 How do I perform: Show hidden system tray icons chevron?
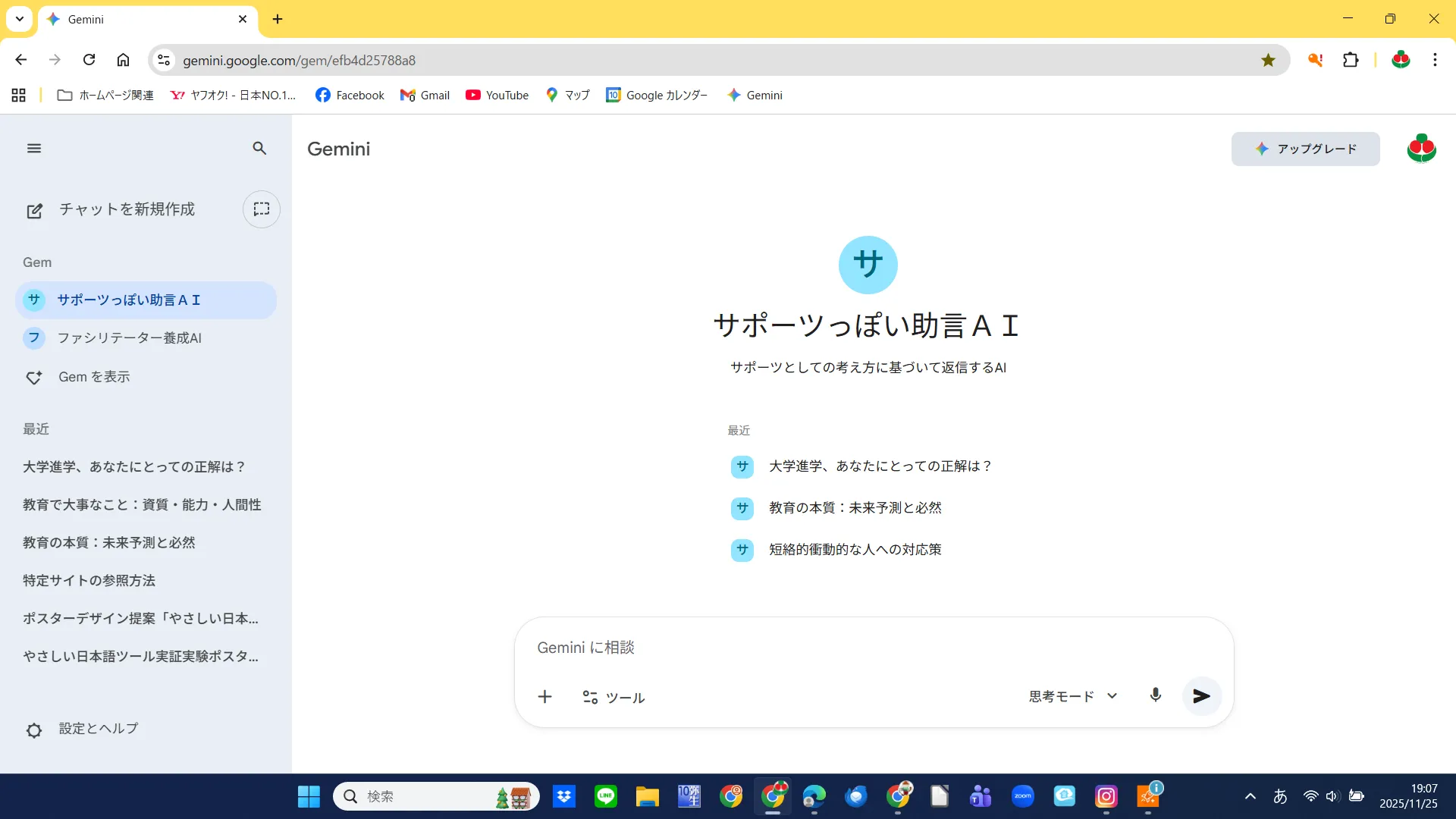[1250, 796]
